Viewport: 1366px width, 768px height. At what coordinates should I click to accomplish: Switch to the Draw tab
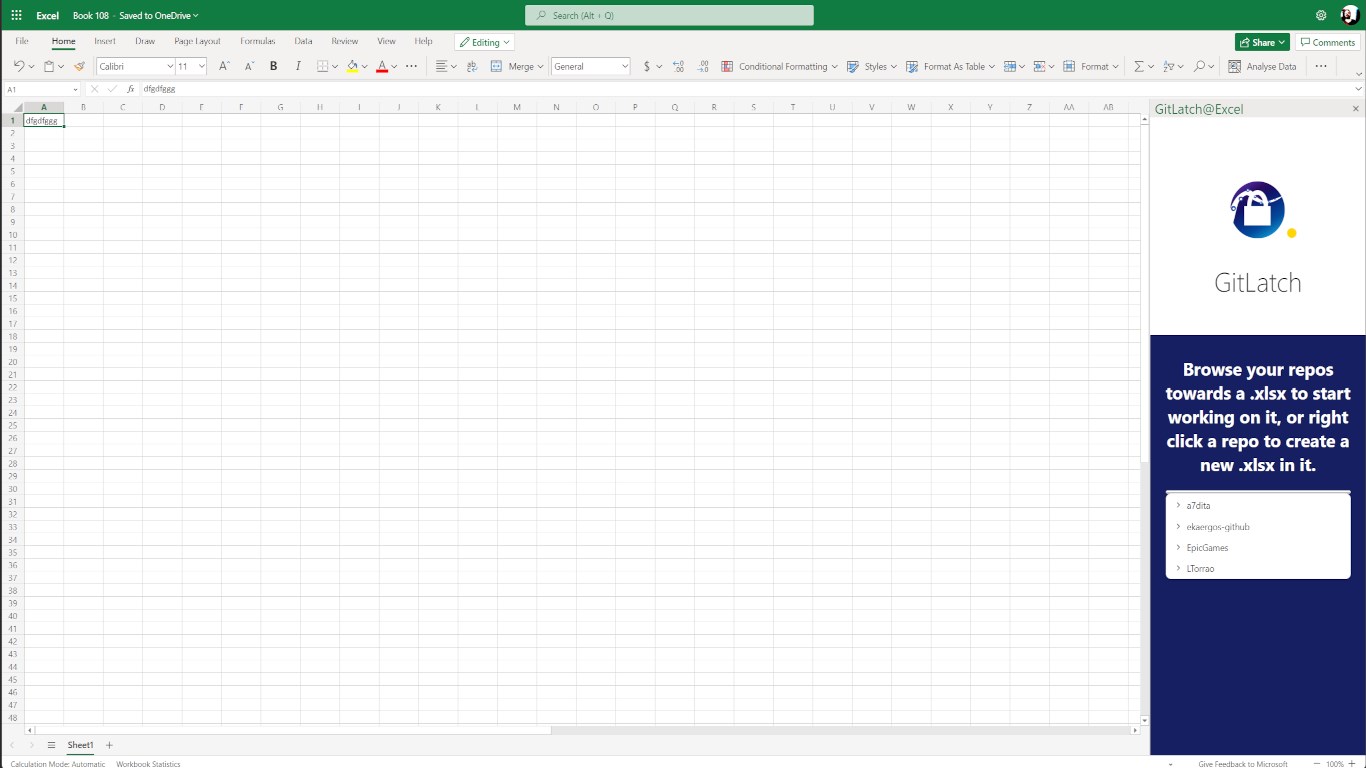coord(145,41)
